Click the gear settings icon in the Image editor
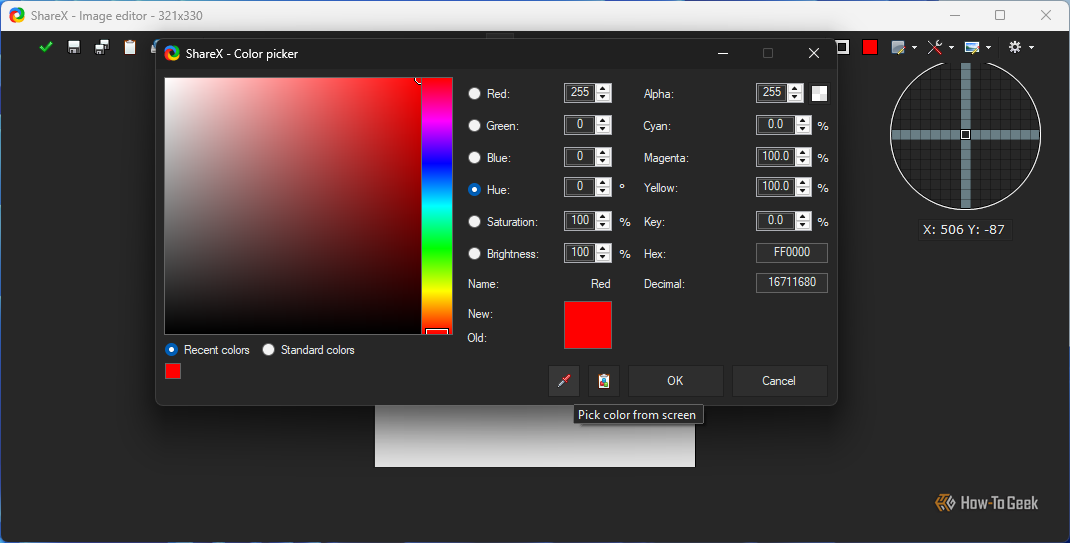This screenshot has width=1070, height=543. (x=1015, y=47)
